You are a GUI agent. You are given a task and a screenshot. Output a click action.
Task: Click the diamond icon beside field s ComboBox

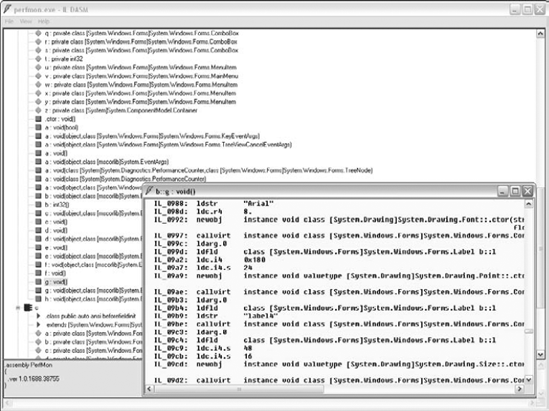point(39,50)
